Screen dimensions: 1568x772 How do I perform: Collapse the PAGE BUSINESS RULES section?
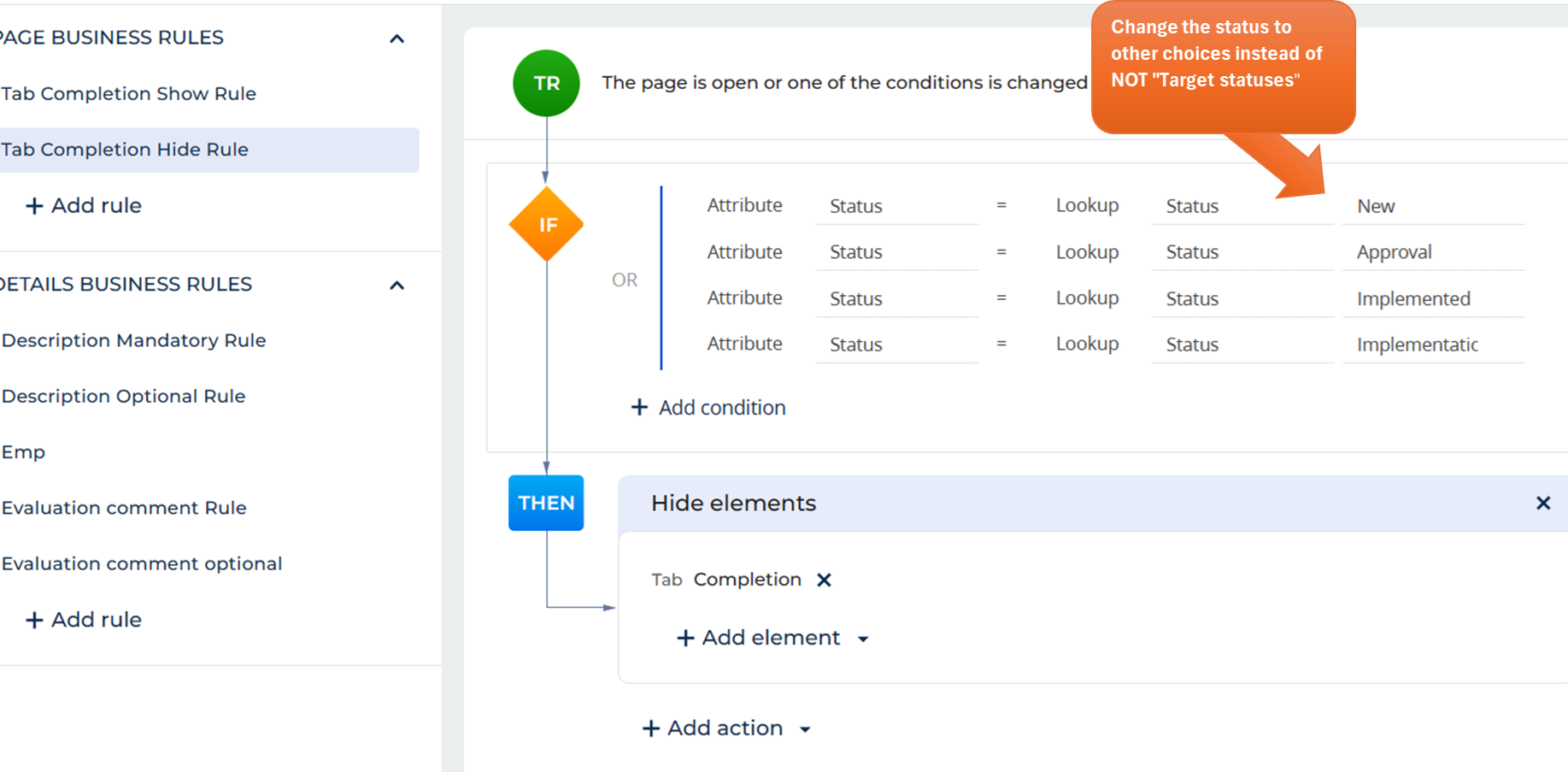396,38
